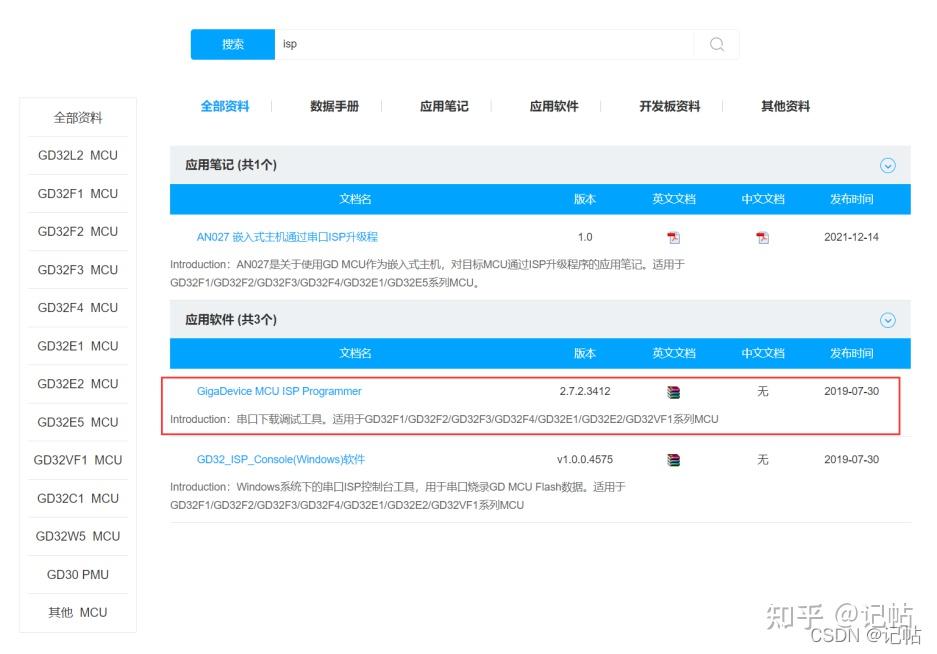Open the Chinese PDF of AN027
Image resolution: width=937 pixels, height=654 pixels.
pos(763,238)
